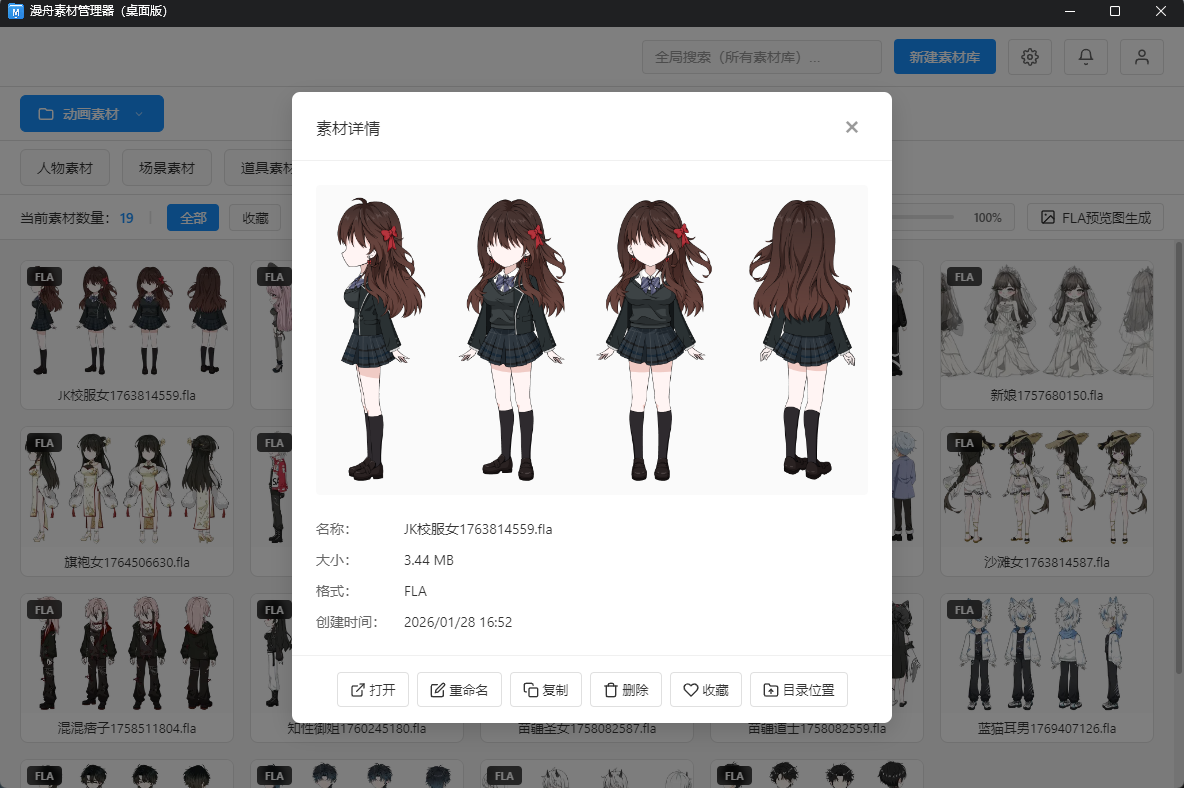Select the 人物素材 category tab

pos(65,168)
